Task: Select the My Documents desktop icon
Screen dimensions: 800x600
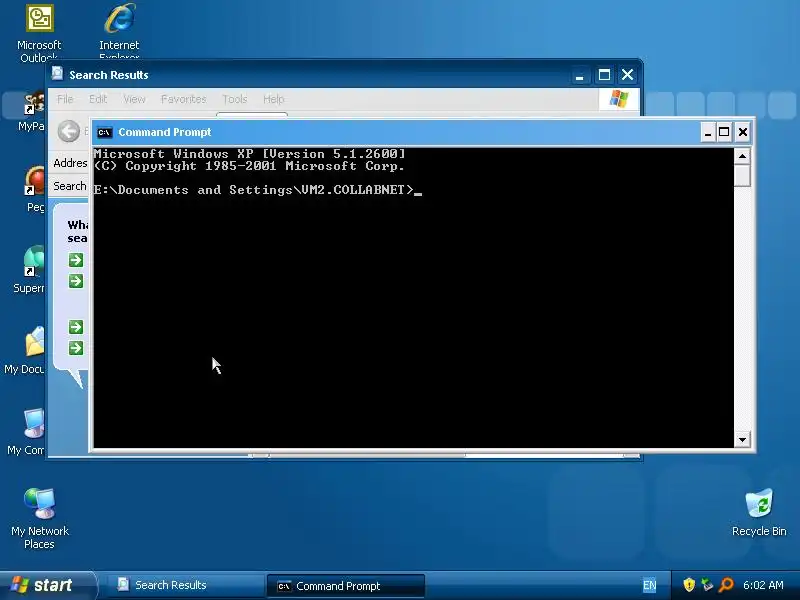Action: 26,350
